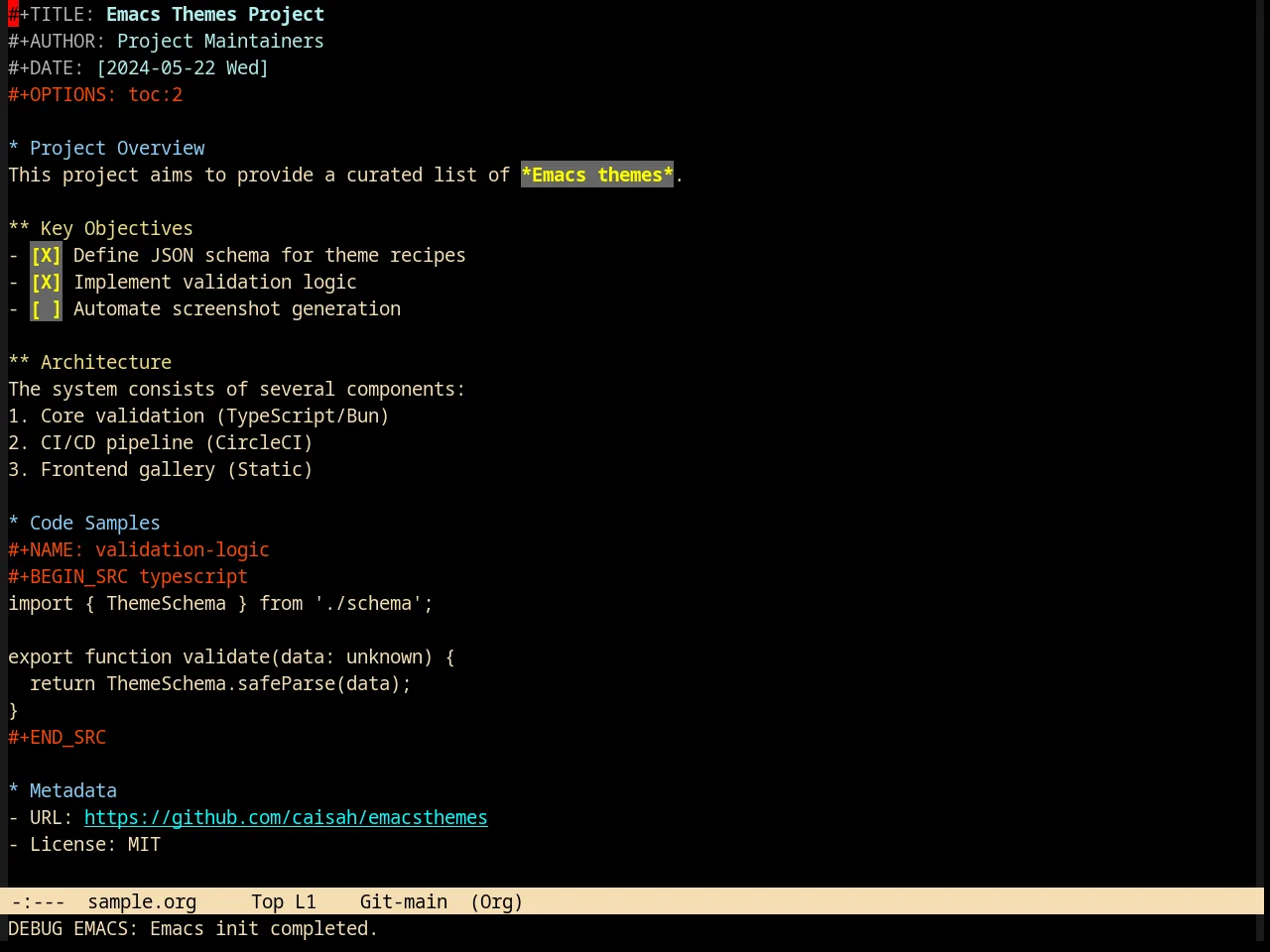Viewport: 1270px width, 952px height.
Task: Click list item '2. CI/CD pipeline (CircleCI)'
Action: 161,443
